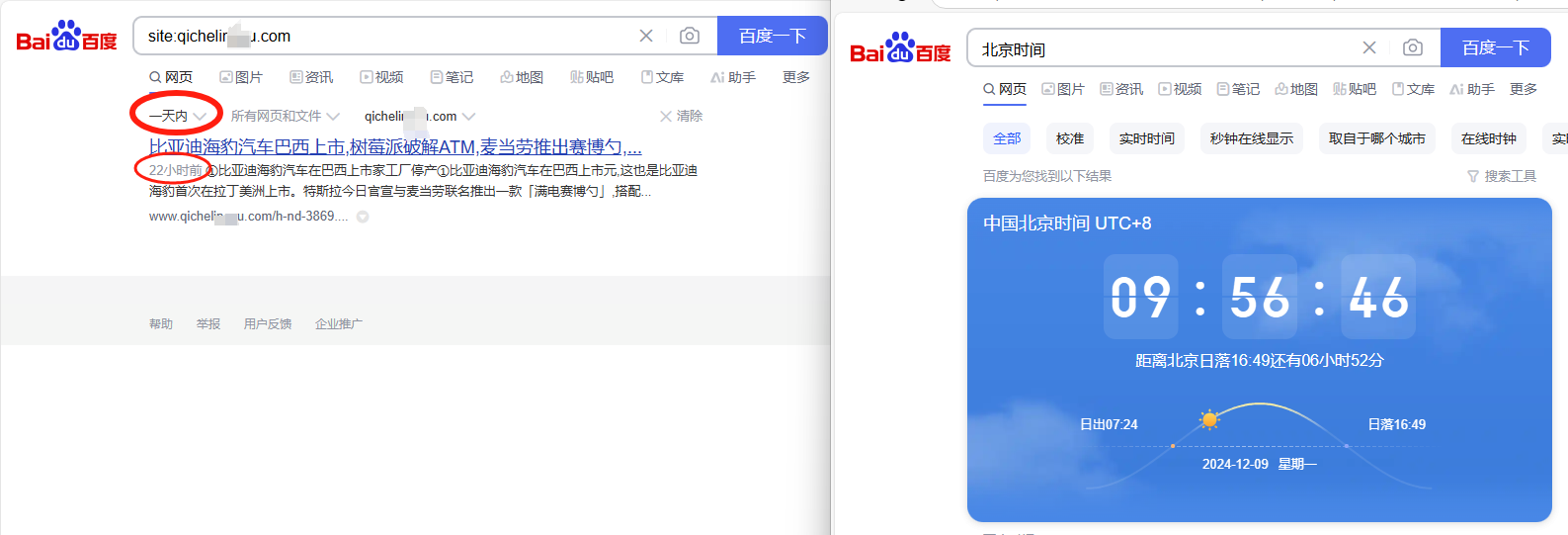The image size is (1568, 535).
Task: Click small snapshot icon after result URL
Action: pos(363,217)
